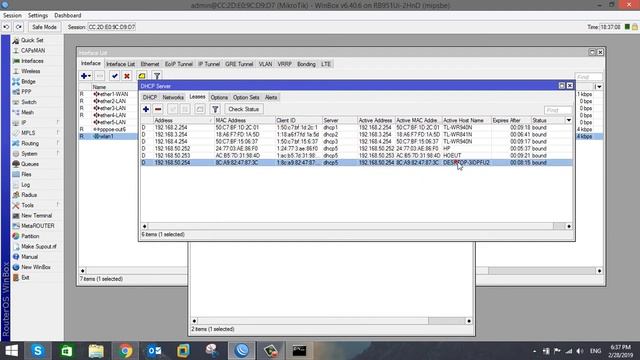640x360 pixels.
Task: Open Dashboard menu
Action: [68, 16]
